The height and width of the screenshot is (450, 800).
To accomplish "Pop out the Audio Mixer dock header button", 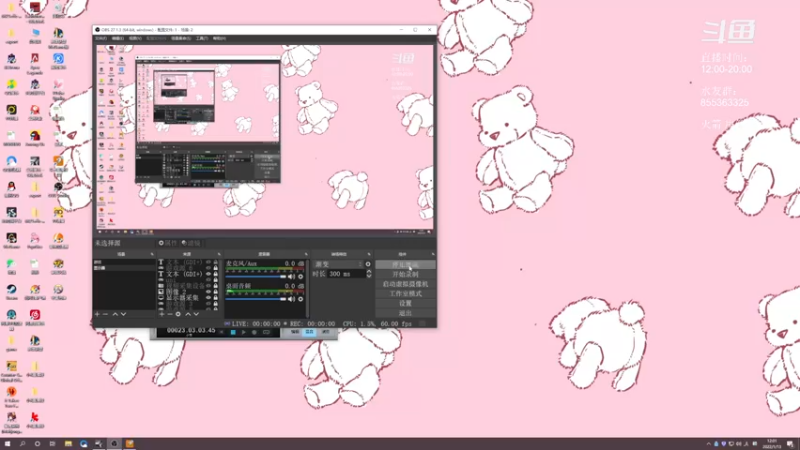I will coord(306,254).
